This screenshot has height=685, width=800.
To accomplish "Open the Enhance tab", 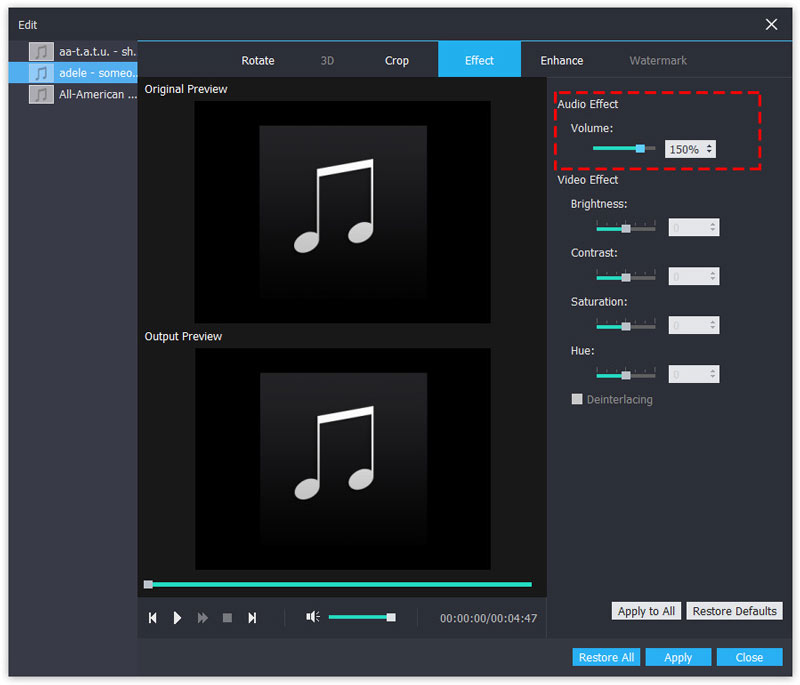I will pyautogui.click(x=562, y=61).
